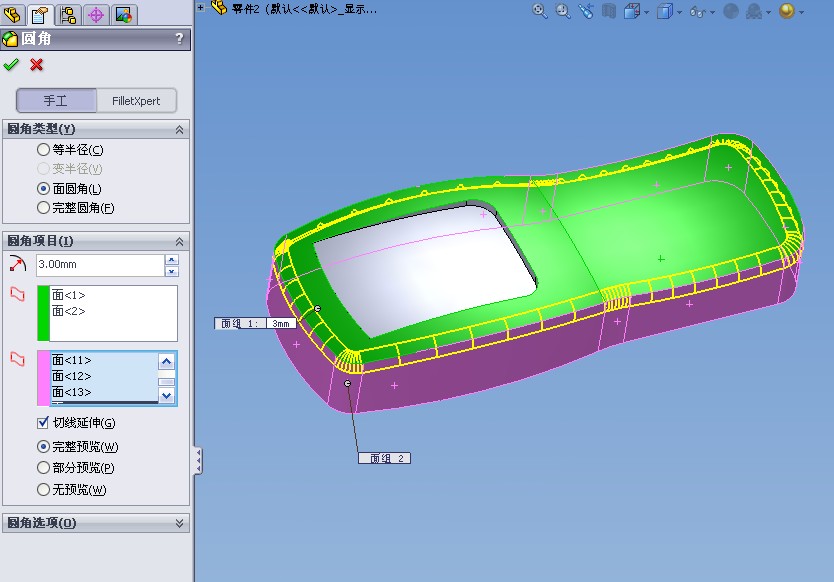Click the up arrow of second face list
Viewport: 834px width, 582px height.
[166, 362]
